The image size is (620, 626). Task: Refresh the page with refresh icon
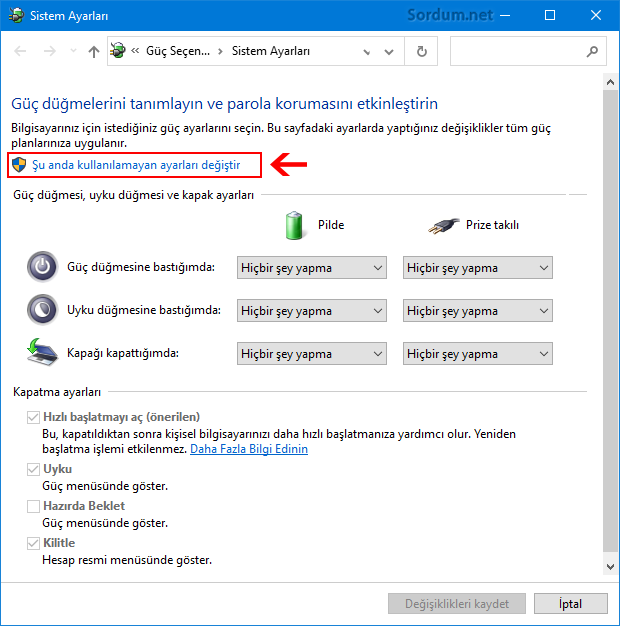[x=421, y=51]
